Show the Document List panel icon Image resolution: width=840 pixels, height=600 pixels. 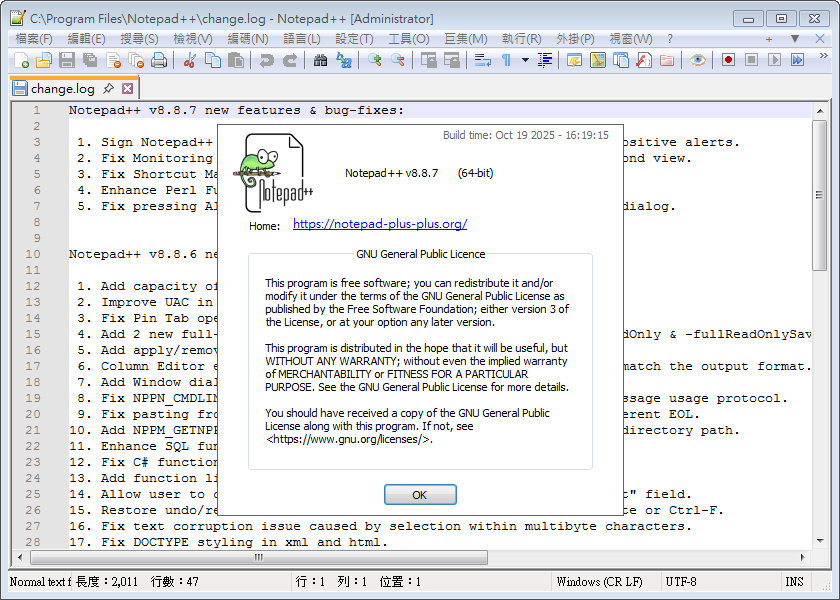(621, 60)
